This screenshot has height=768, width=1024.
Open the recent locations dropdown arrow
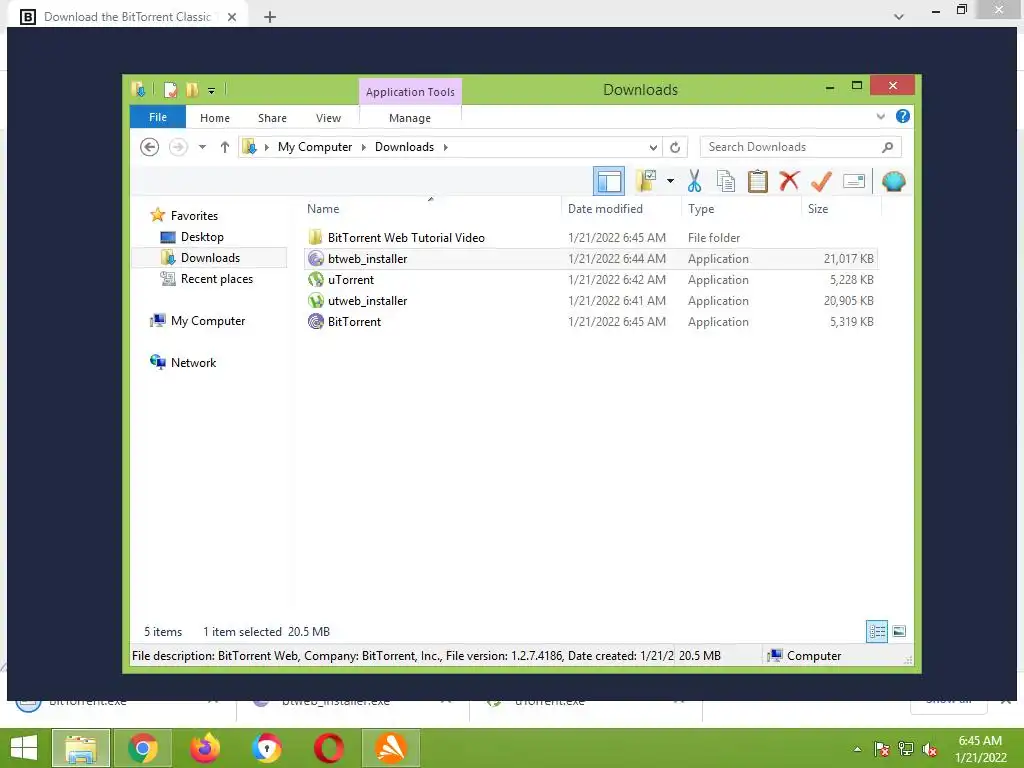[202, 147]
